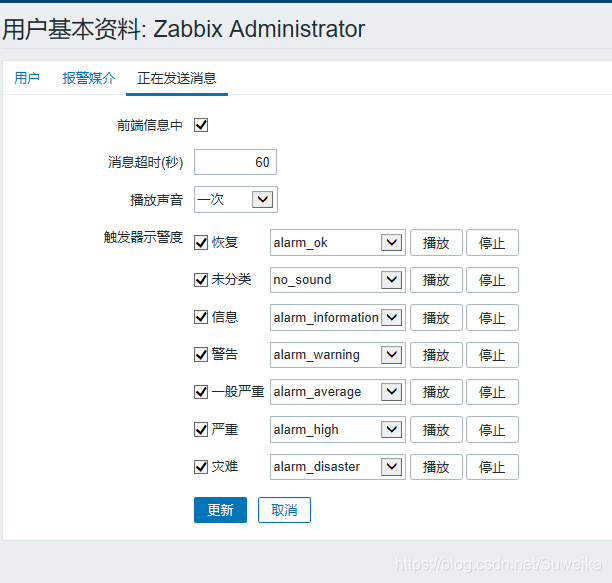Toggle the 严重 severity checkbox
Image resolution: width=612 pixels, height=583 pixels.
pyautogui.click(x=201, y=430)
